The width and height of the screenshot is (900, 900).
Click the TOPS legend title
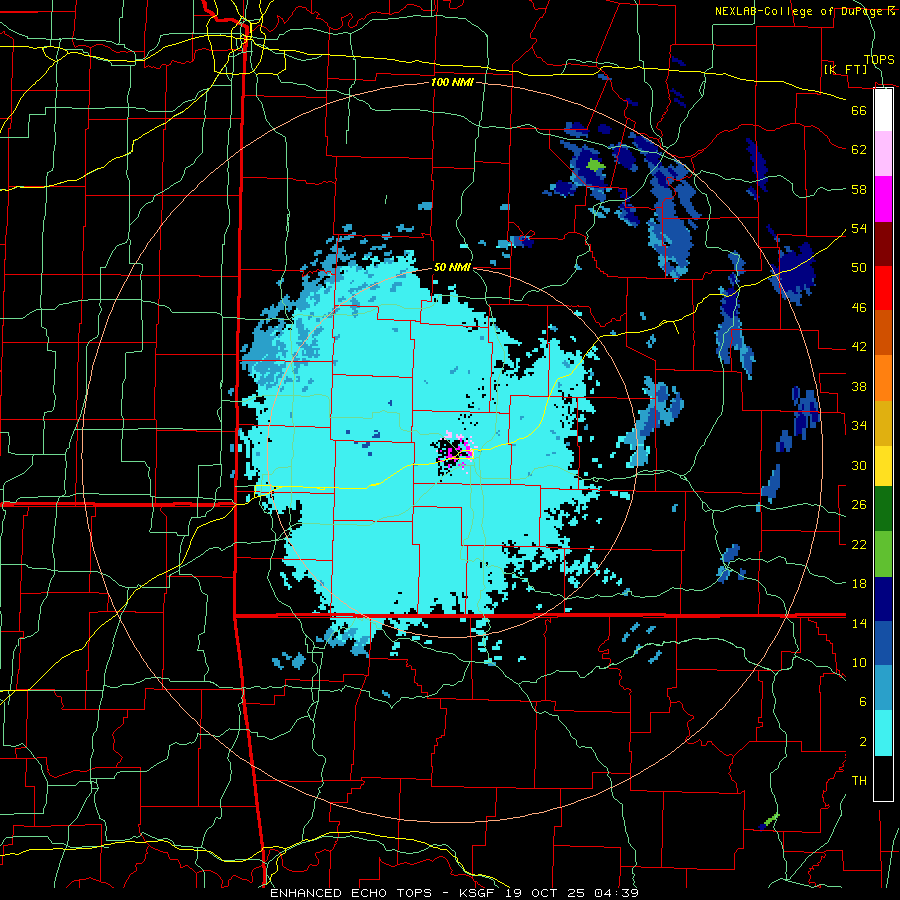[879, 59]
